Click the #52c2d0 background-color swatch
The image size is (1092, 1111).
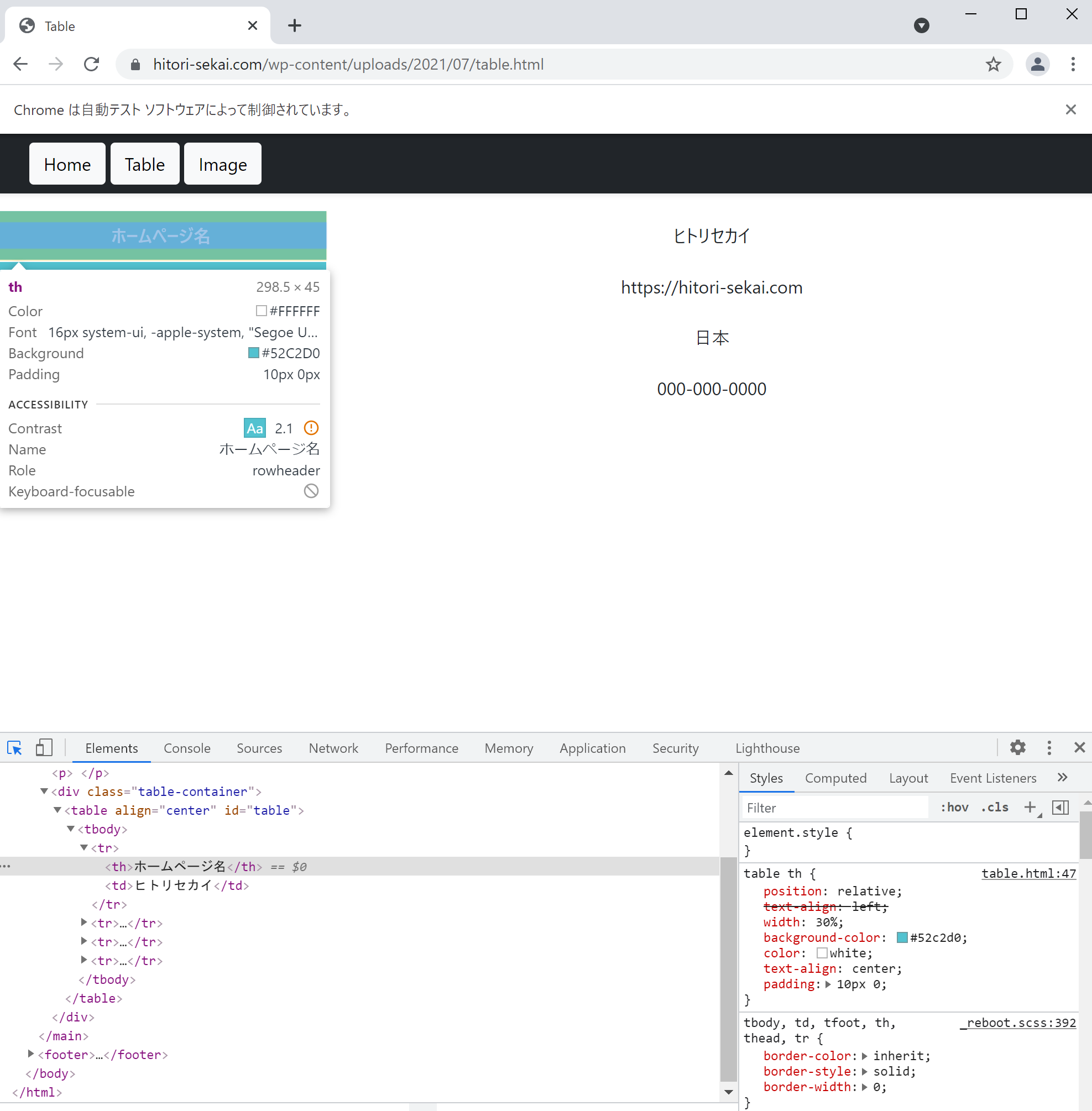click(x=902, y=938)
